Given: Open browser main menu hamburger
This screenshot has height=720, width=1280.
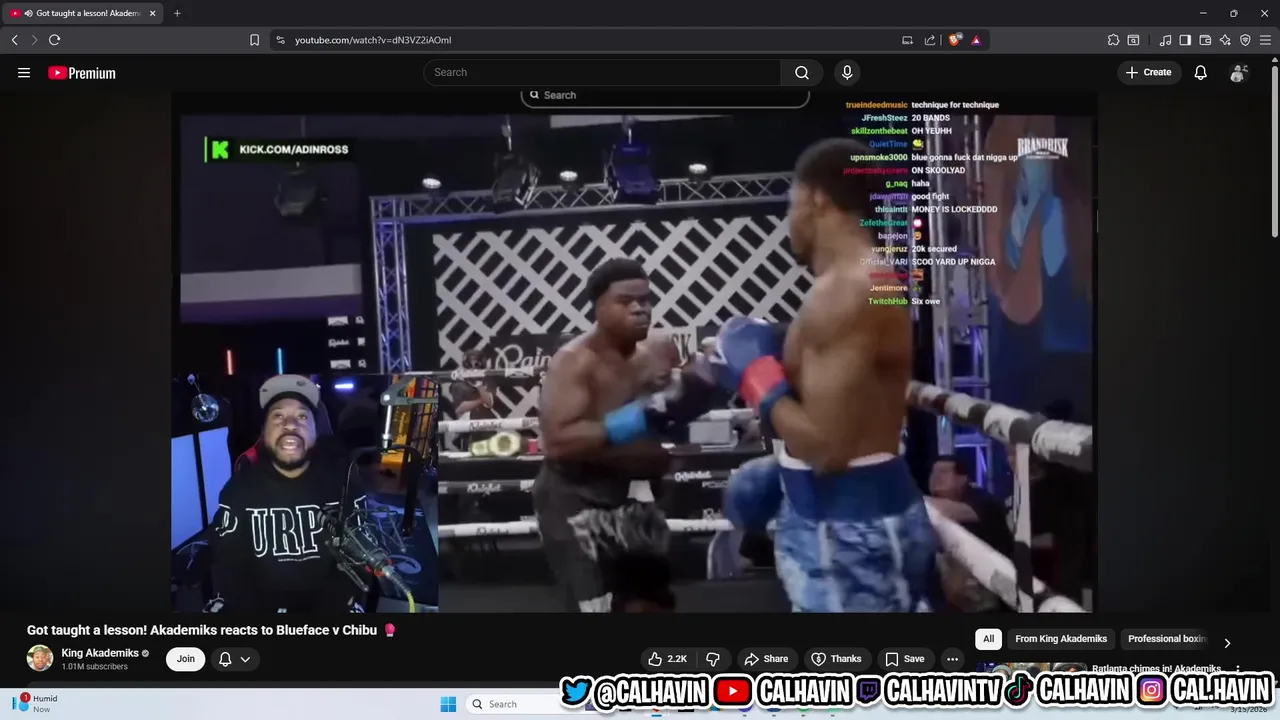Looking at the screenshot, I should coord(1265,40).
